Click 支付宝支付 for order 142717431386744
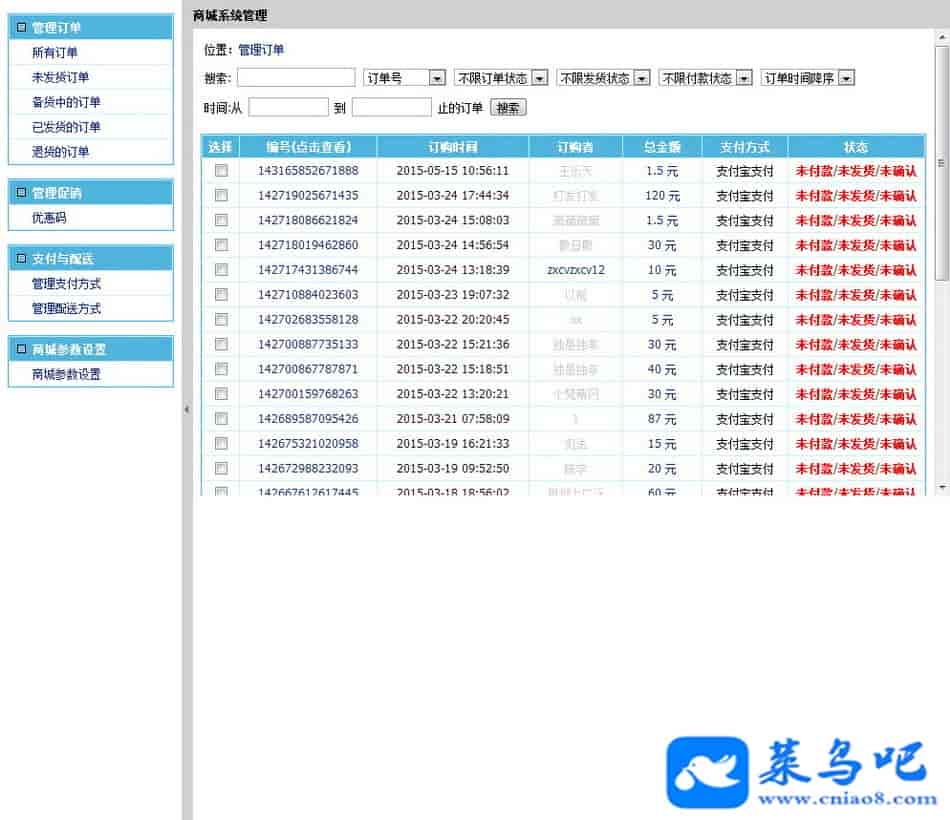The image size is (950, 820). 745,270
